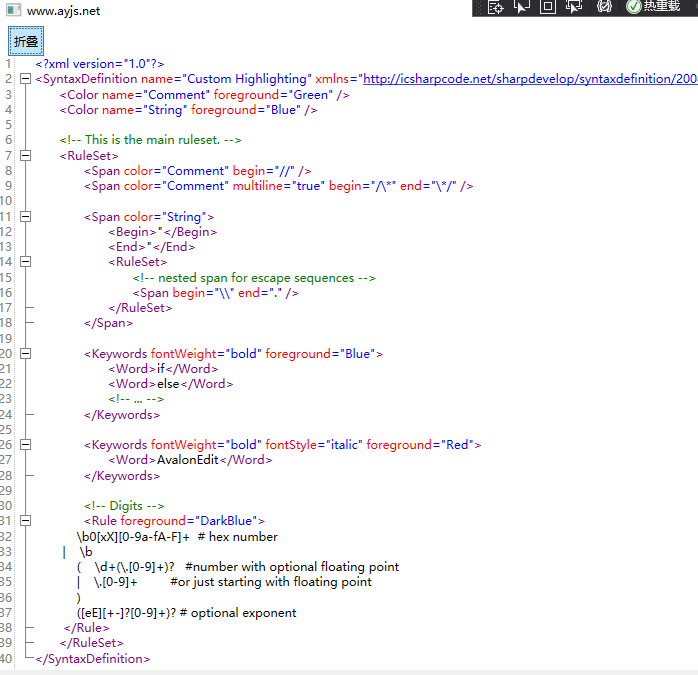Grab the debug toolbar dotted drag handle
698x675 pixels.
[x=479, y=7]
